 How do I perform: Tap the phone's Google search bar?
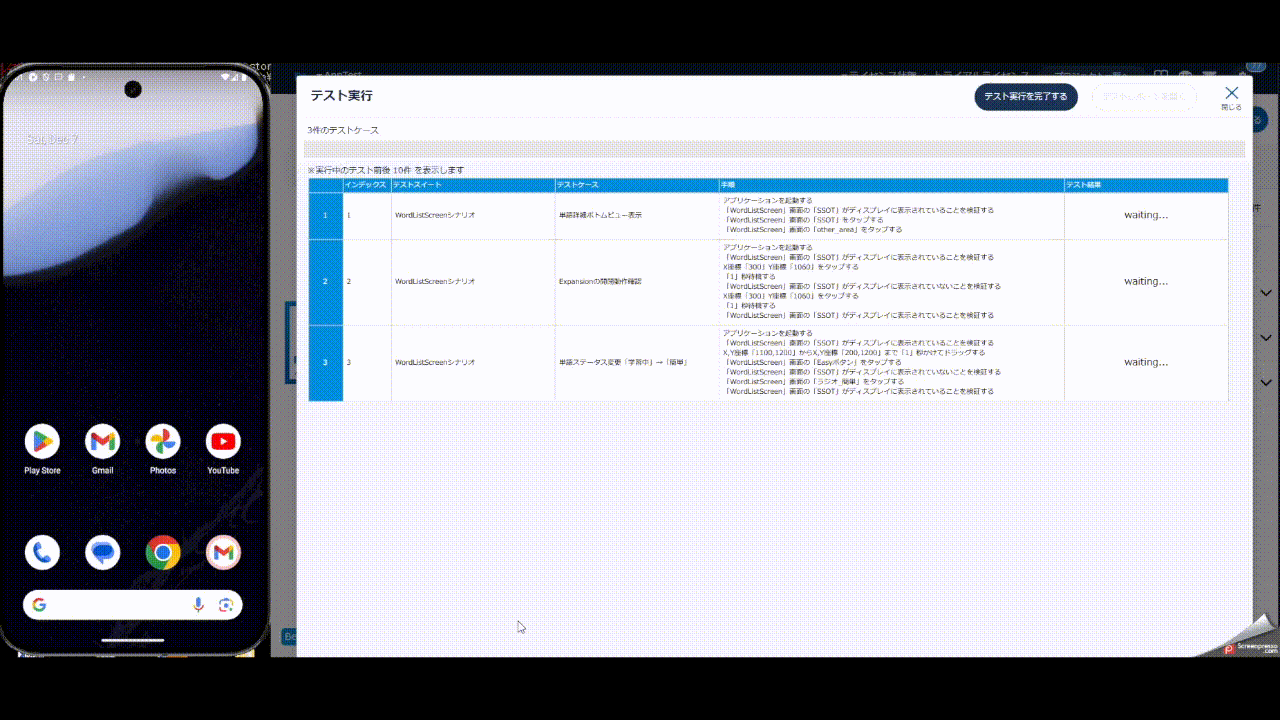click(x=132, y=605)
